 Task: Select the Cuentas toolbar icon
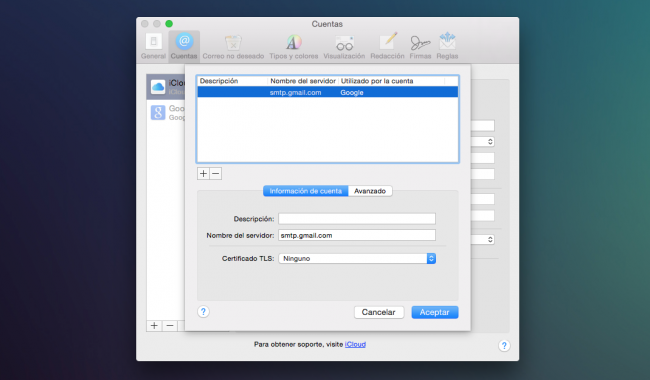pos(184,46)
